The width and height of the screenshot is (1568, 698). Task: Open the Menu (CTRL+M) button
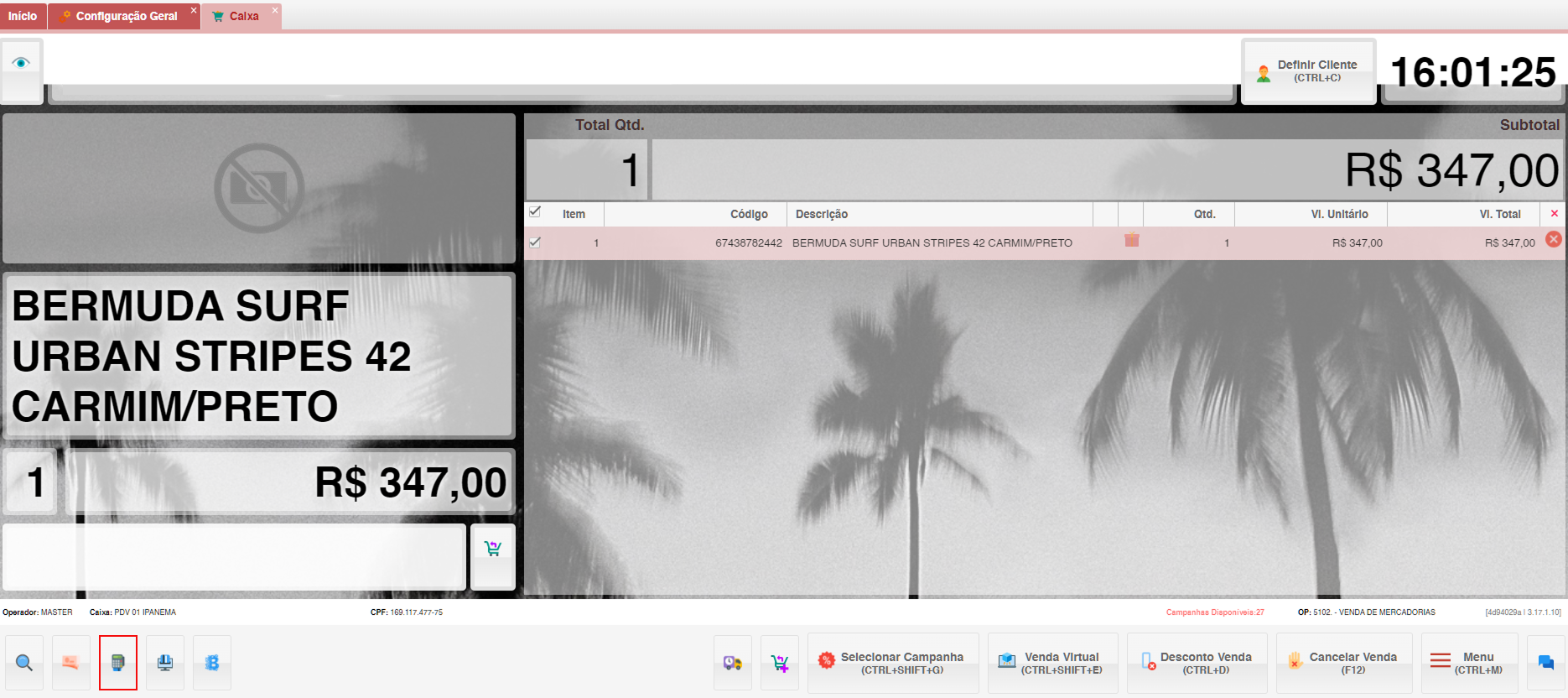(x=1469, y=663)
